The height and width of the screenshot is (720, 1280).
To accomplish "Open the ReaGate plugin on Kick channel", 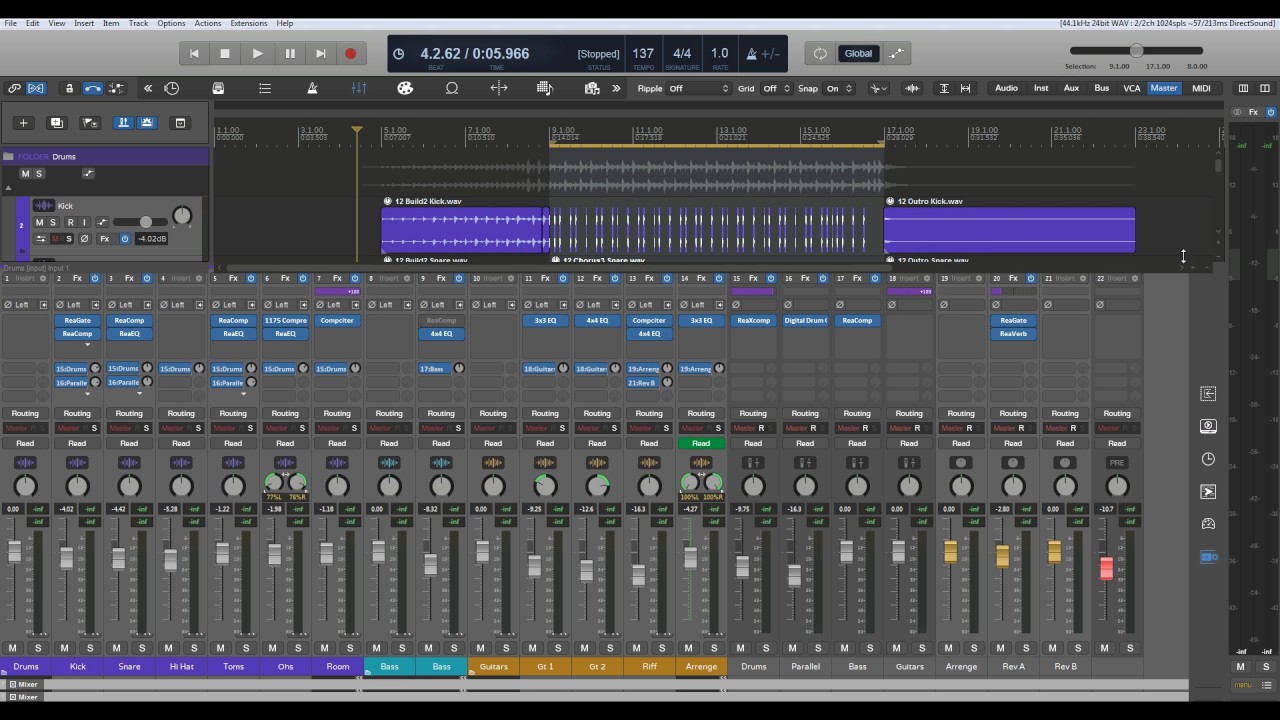I will 77,321.
